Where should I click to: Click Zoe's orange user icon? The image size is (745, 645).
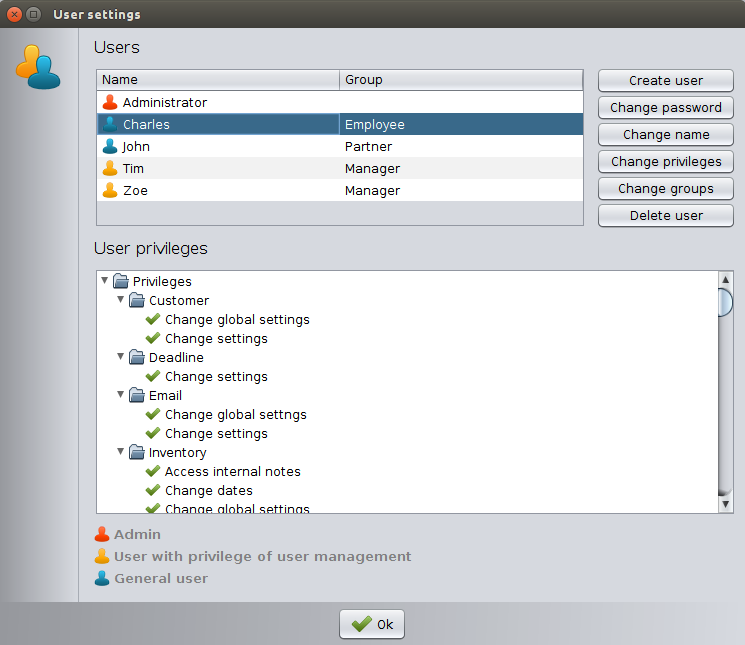tap(110, 190)
